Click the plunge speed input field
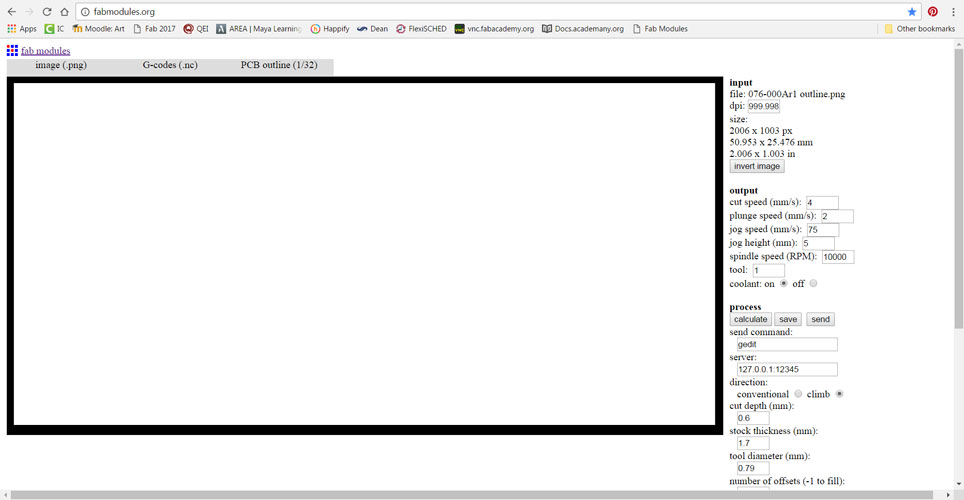Viewport: 964px width, 500px height. (837, 216)
